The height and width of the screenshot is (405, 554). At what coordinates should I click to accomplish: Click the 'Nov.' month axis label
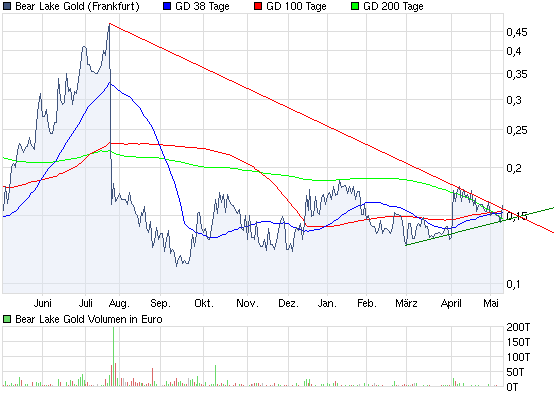[247, 303]
